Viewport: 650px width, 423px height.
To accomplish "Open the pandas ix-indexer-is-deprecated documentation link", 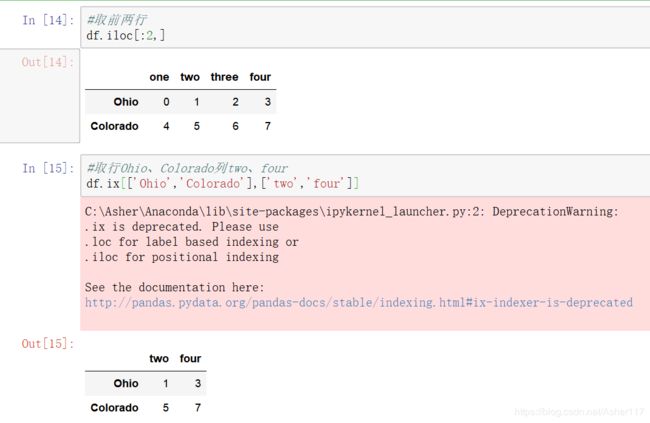I will point(359,302).
